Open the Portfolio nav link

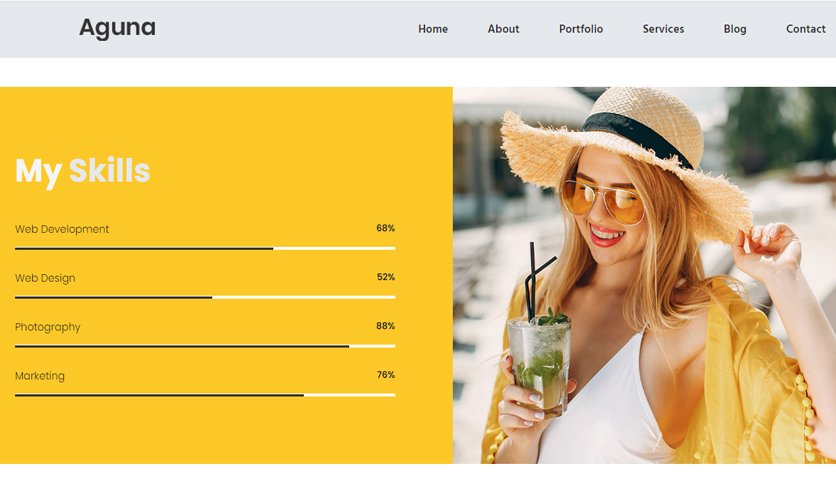pyautogui.click(x=581, y=29)
